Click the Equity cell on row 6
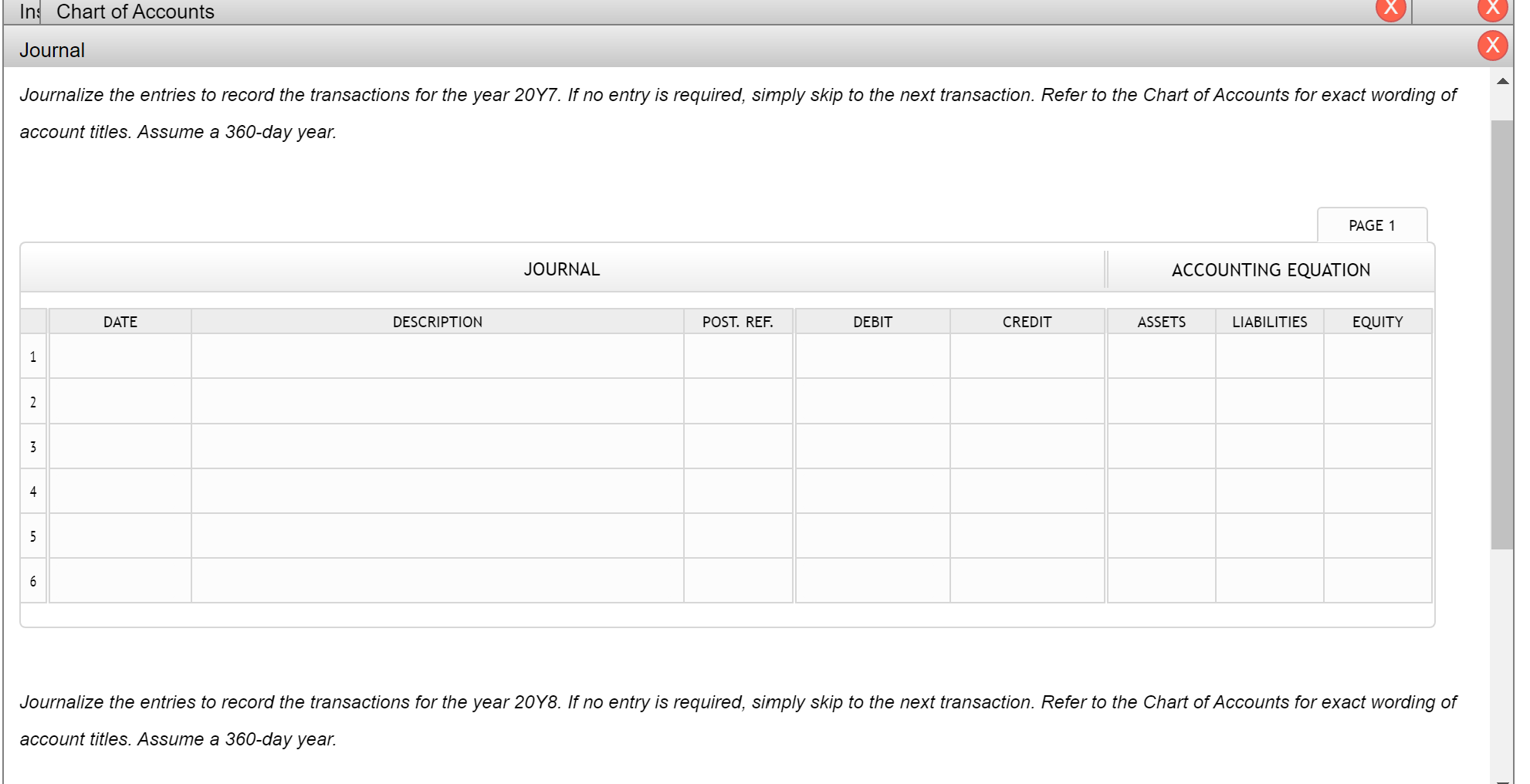Screen dimensions: 1530x784 [1377, 581]
